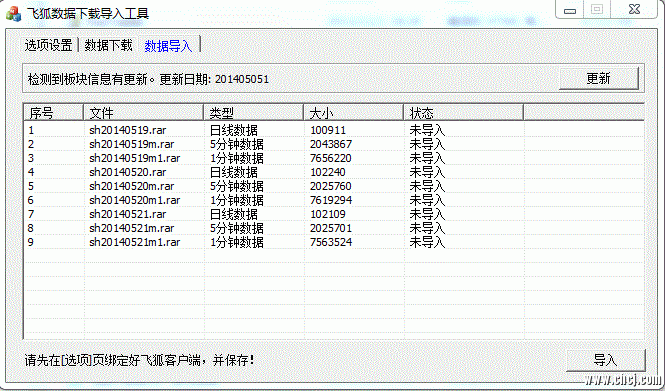Viewport: 665px width, 391px height.
Task: Select file sh20140519.rar
Action: pyautogui.click(x=128, y=130)
